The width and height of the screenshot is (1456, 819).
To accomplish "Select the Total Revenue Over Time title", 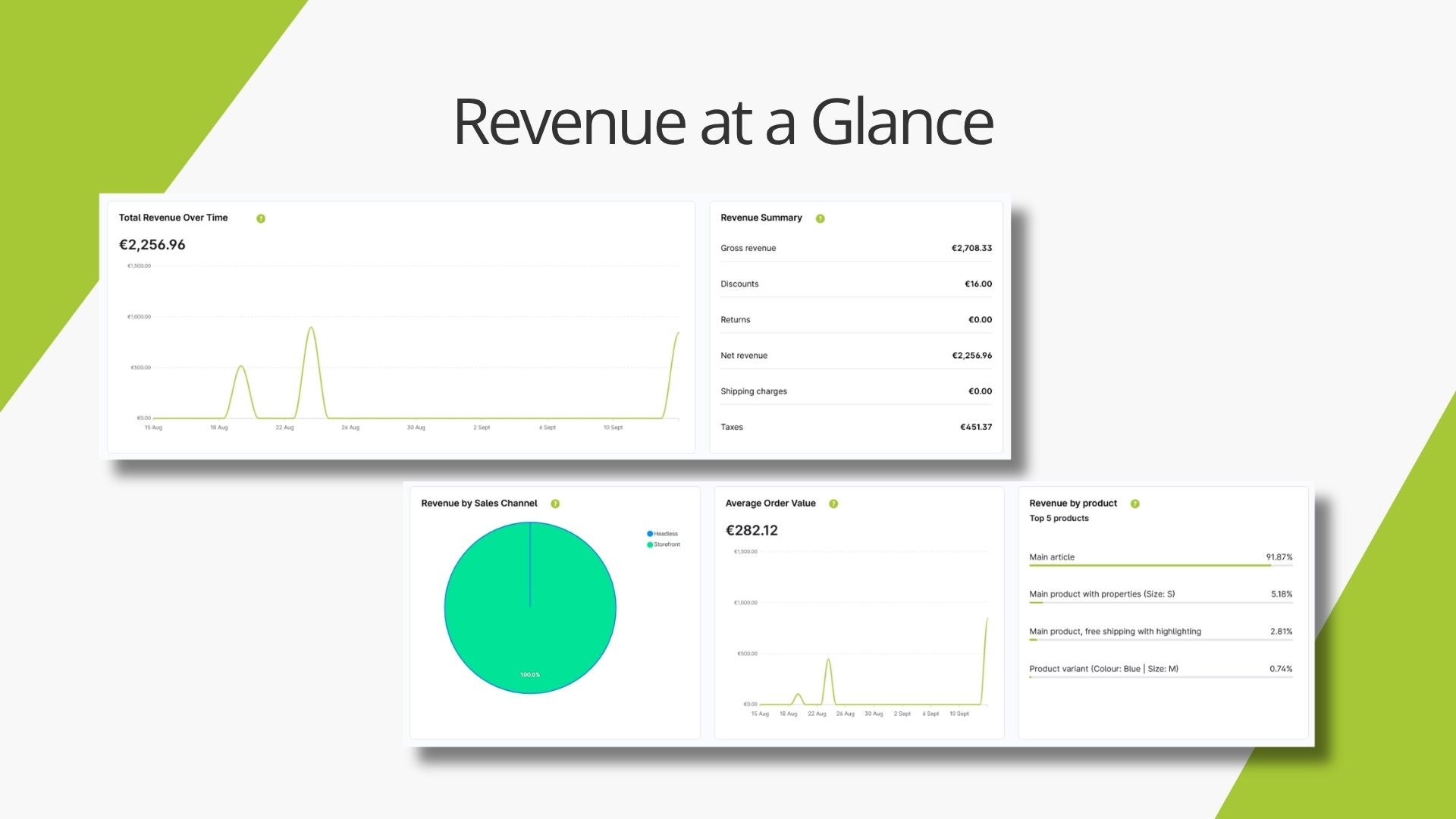I will tap(173, 218).
